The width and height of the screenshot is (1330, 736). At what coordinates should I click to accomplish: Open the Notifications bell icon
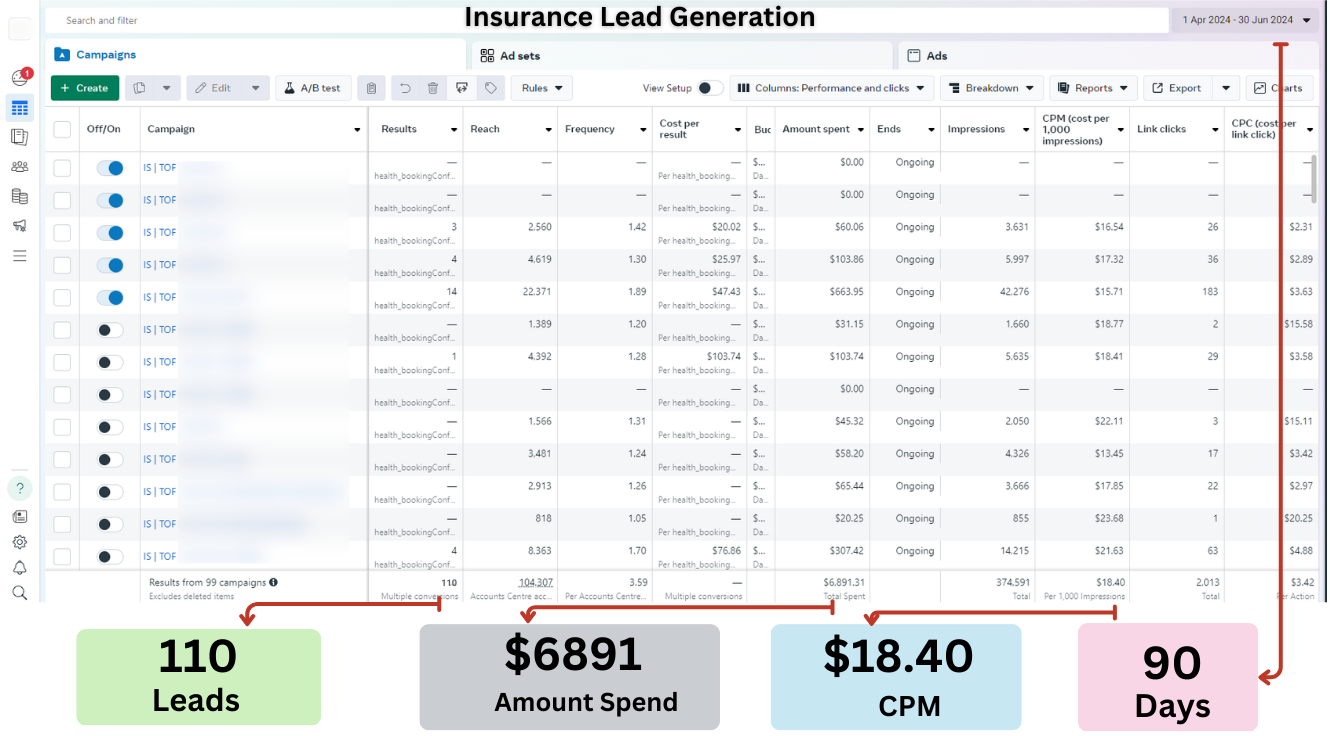click(19, 568)
